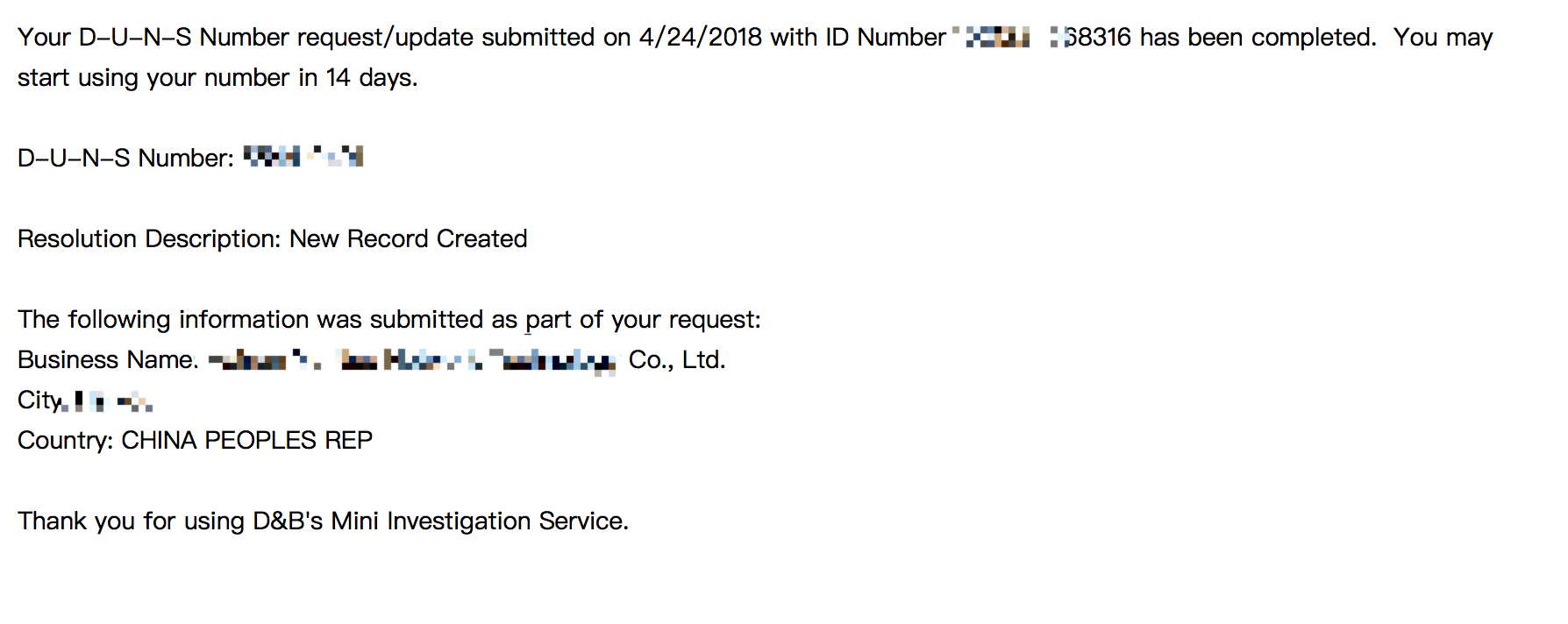The width and height of the screenshot is (1568, 624).
Task: Click the 'D-U-N-S Number:' label
Action: coord(125,158)
